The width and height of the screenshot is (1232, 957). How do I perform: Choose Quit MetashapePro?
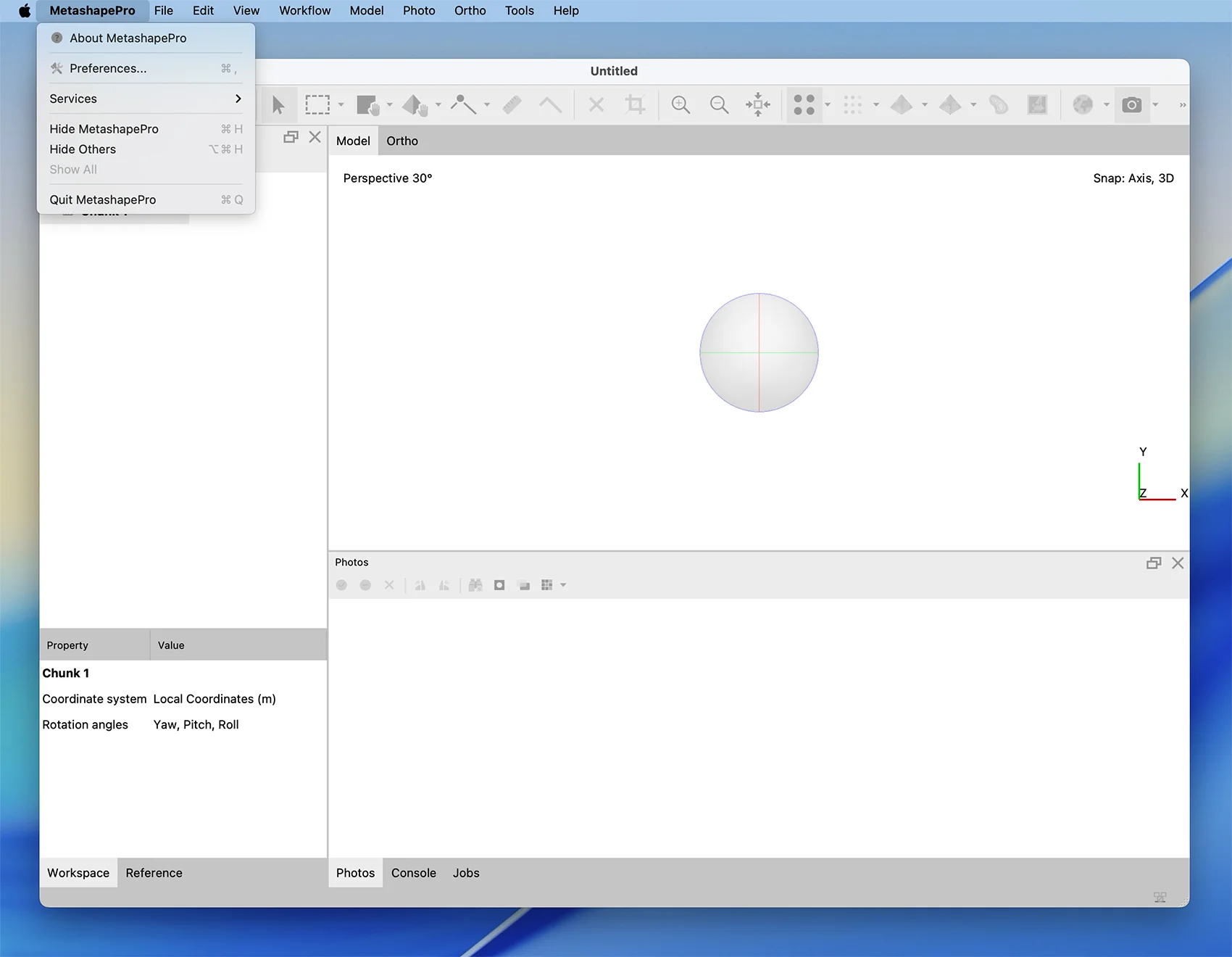(103, 199)
